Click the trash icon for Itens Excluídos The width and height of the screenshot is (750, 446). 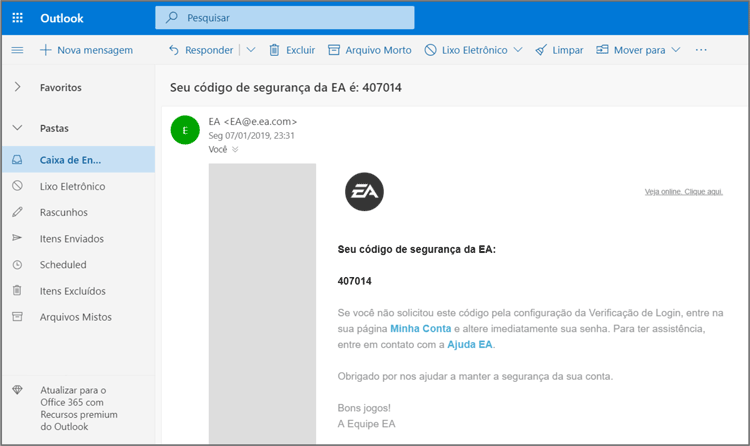click(x=17, y=290)
